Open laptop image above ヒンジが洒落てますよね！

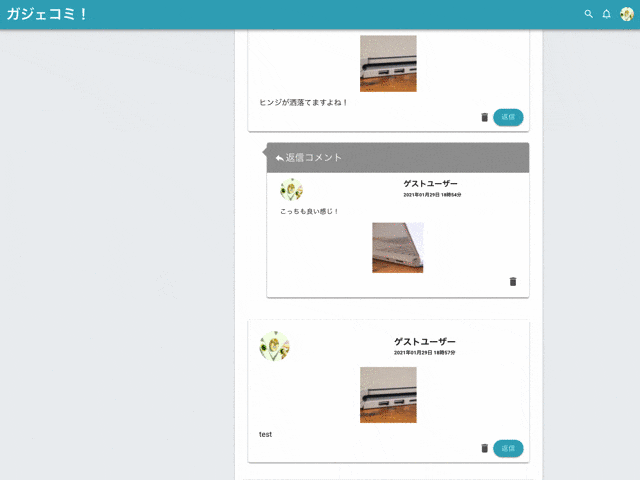pos(388,64)
